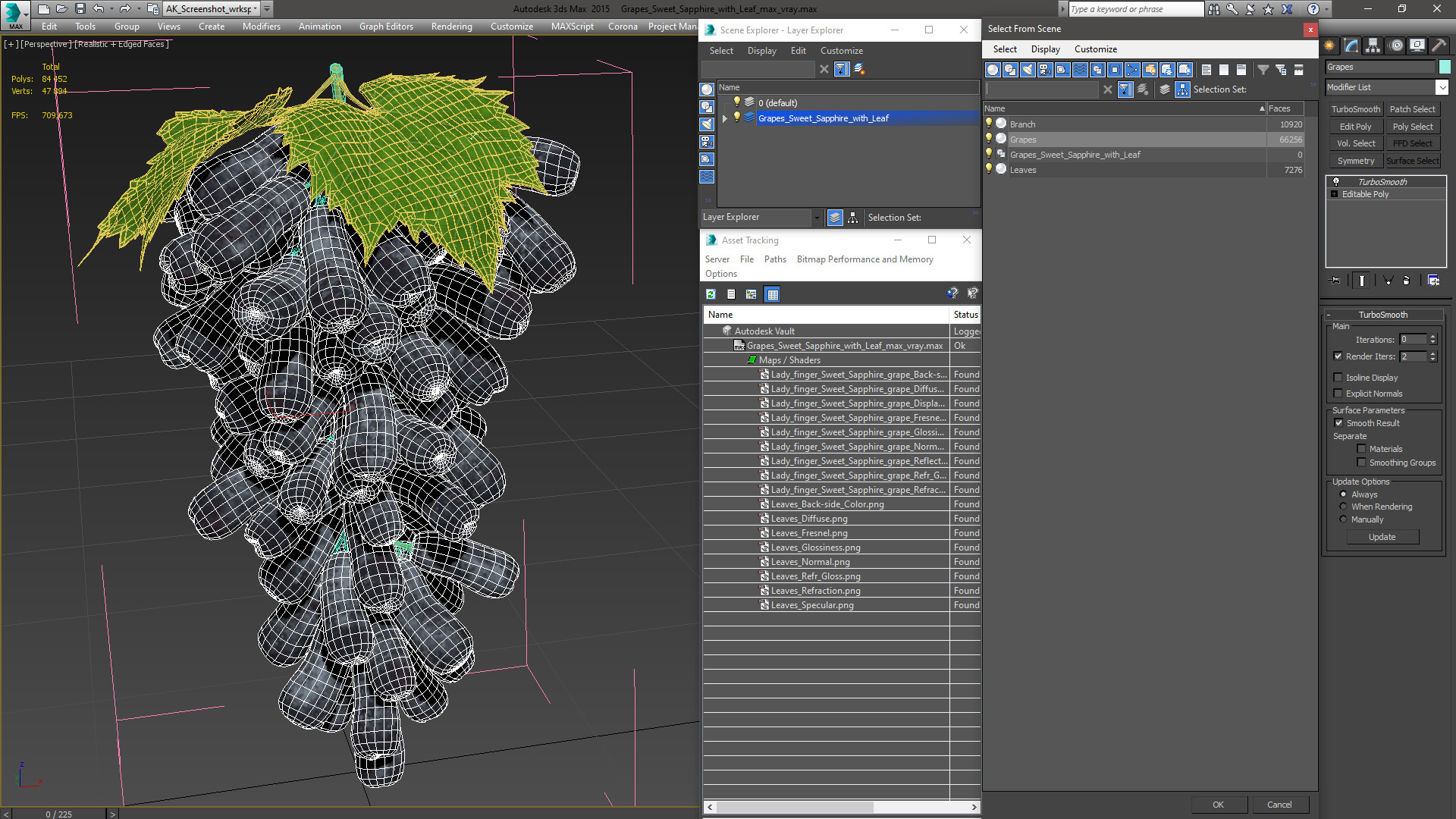This screenshot has height=819, width=1456.
Task: Apply the Edit Poly modifier button
Action: tap(1355, 127)
